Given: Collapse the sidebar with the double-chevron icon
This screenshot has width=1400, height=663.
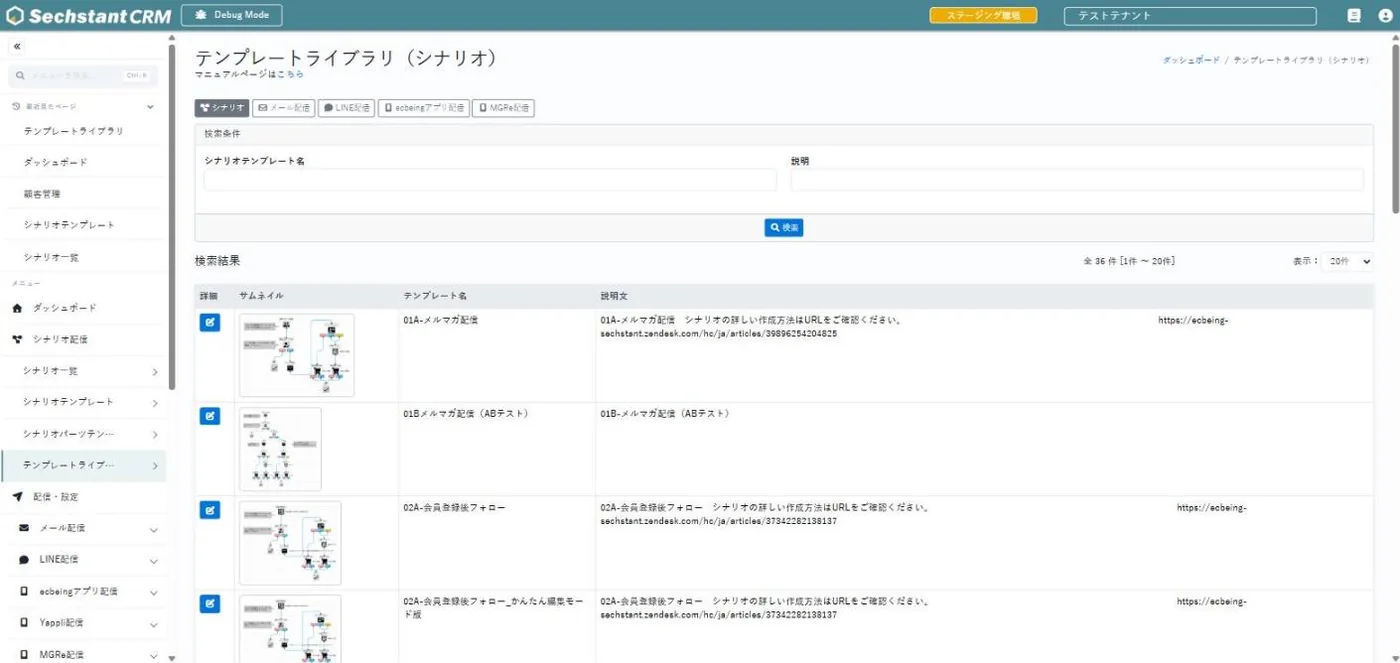Looking at the screenshot, I should click(x=17, y=47).
